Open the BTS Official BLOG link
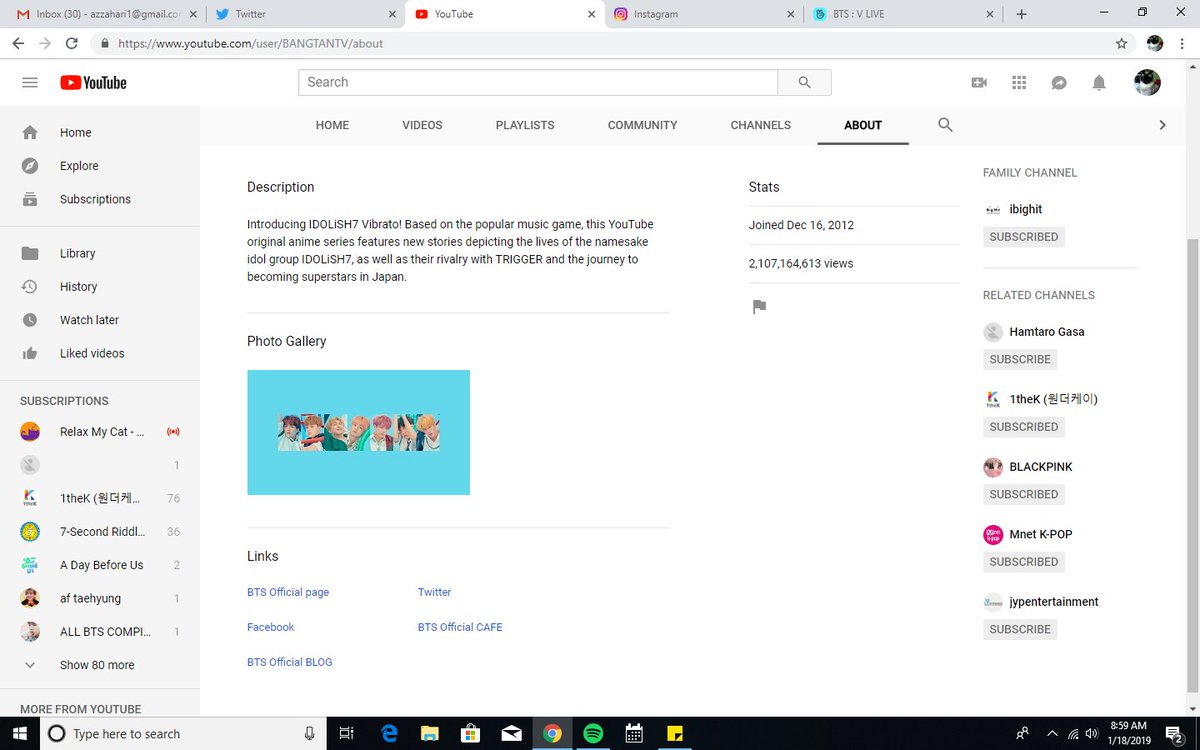This screenshot has width=1200, height=750. point(290,662)
